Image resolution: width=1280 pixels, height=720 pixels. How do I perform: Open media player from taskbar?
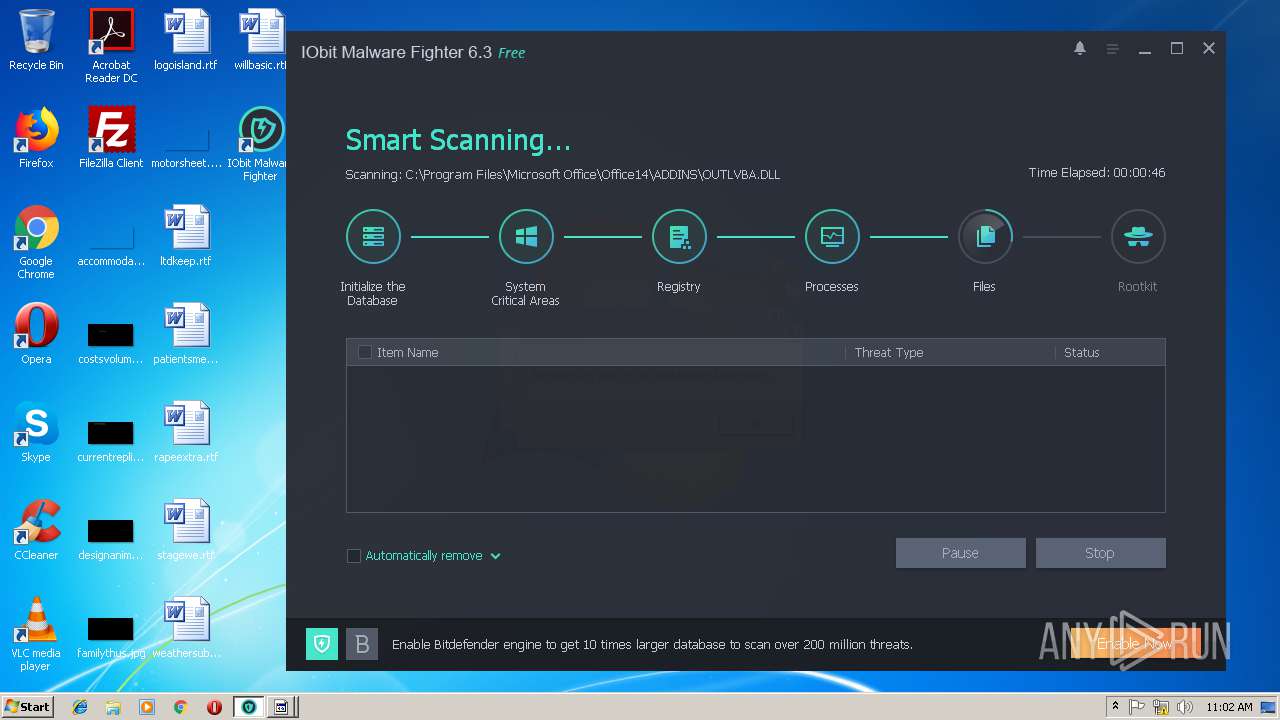(x=147, y=707)
